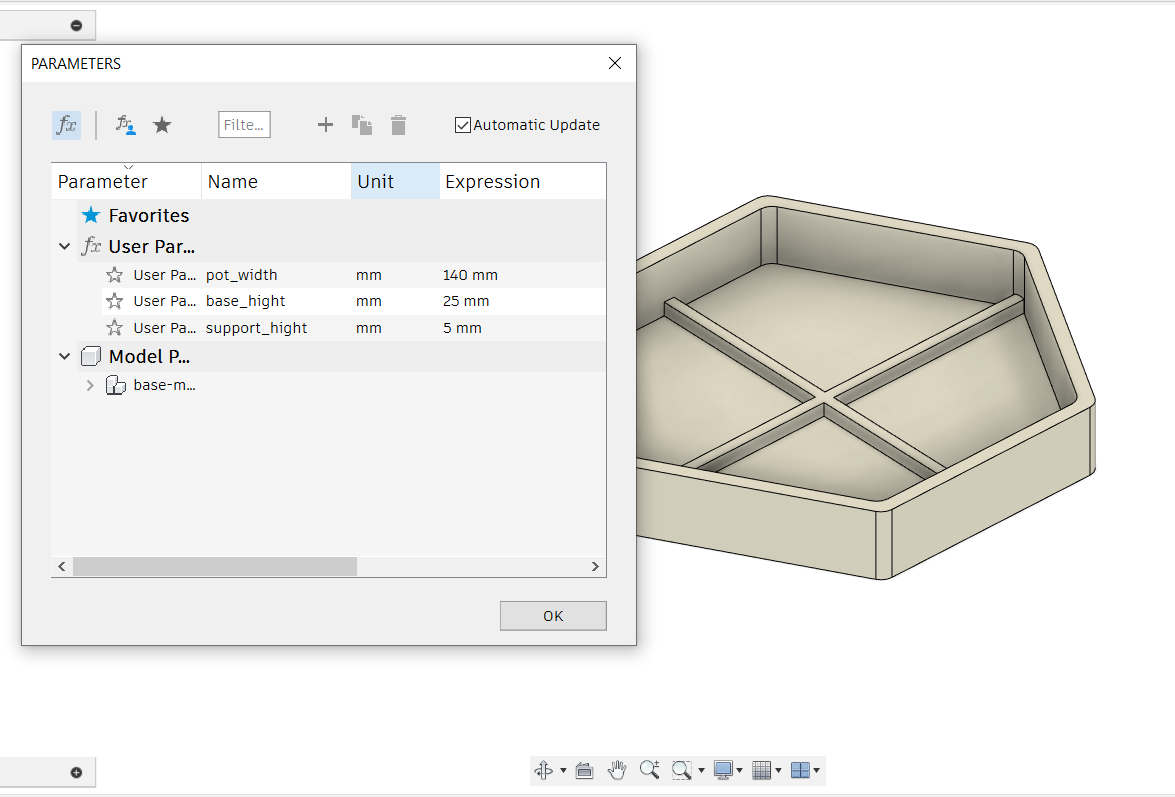Mark pot_width as favorite with its star
This screenshot has width=1175, height=797.
113,274
